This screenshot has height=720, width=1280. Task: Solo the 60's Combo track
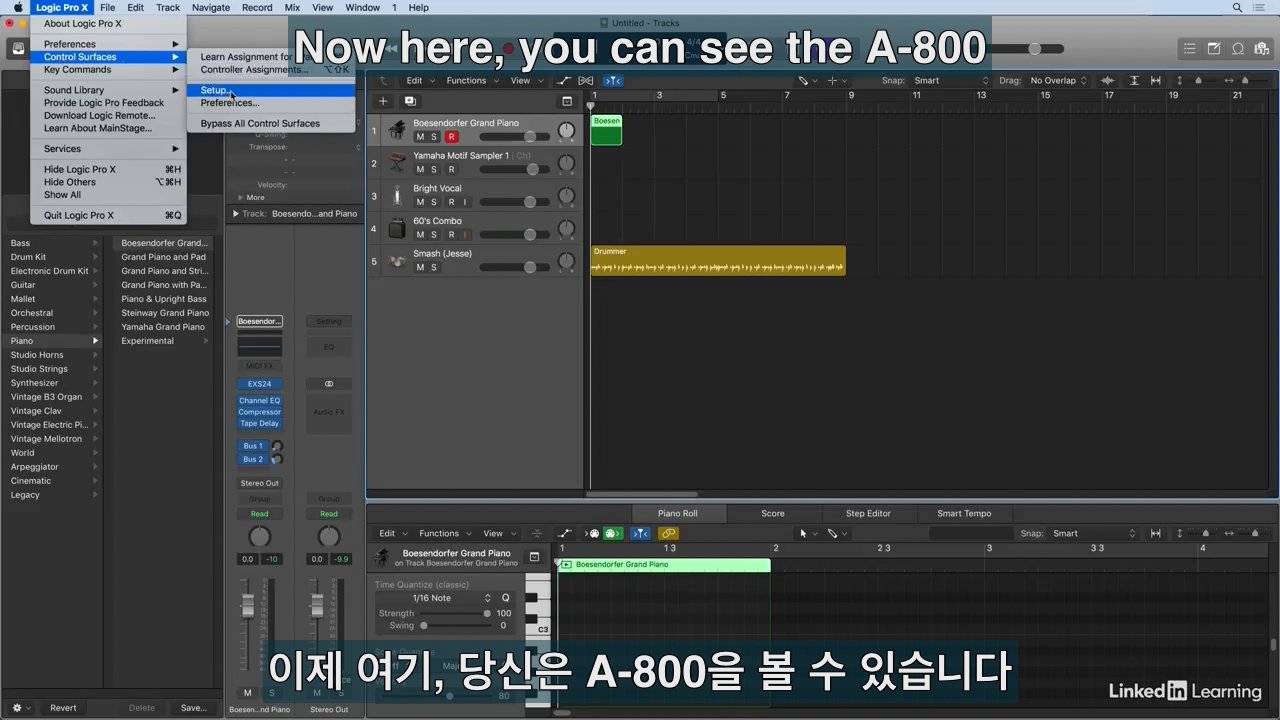(x=434, y=235)
